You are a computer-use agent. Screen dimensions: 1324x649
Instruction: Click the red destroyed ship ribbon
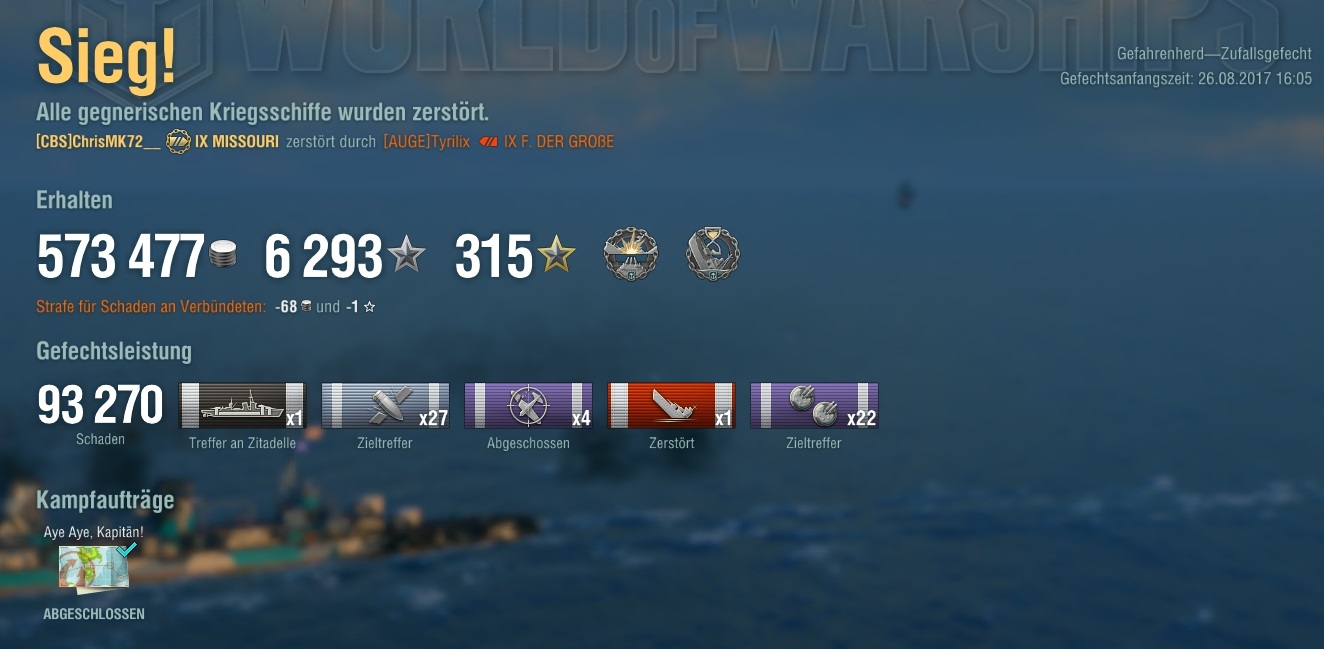coord(671,406)
